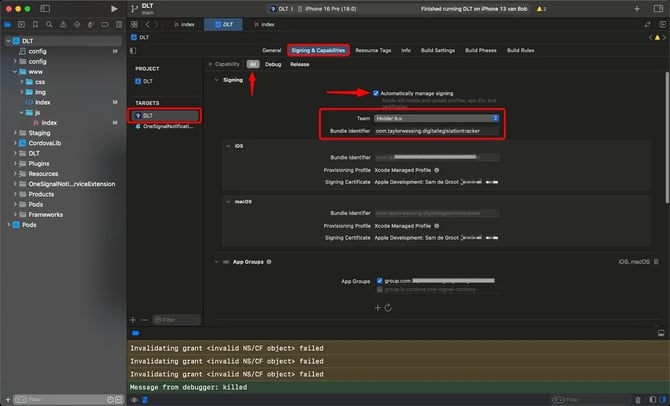Select the DLT target in Targets list
The width and height of the screenshot is (670, 406).
coord(147,115)
